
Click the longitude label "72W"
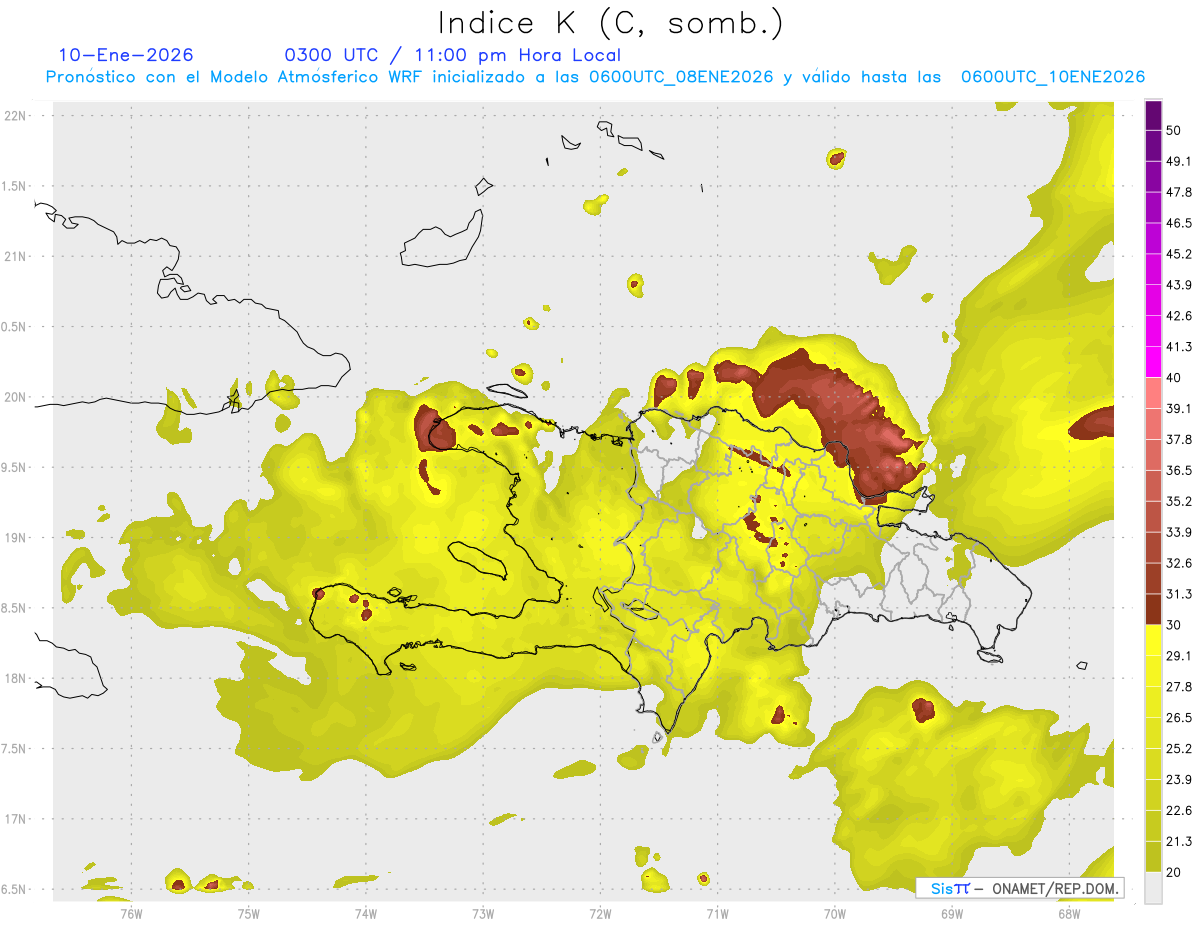click(x=600, y=912)
